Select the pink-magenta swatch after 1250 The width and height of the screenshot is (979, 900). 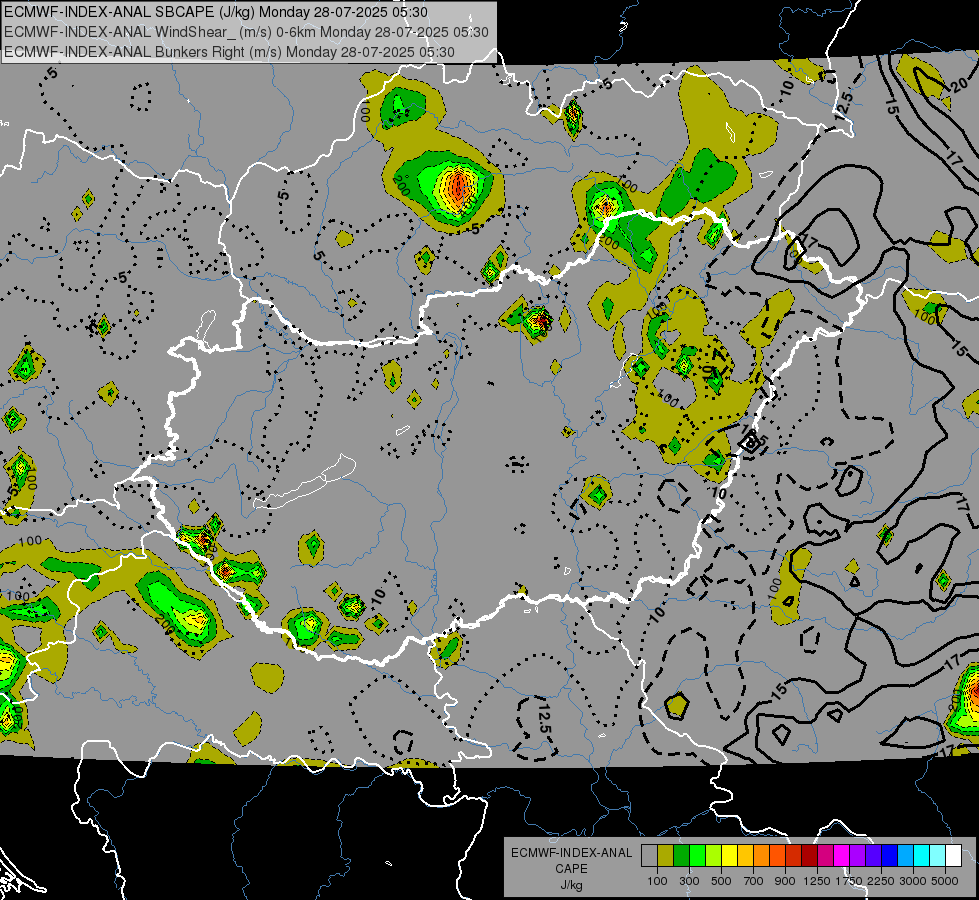click(x=825, y=855)
